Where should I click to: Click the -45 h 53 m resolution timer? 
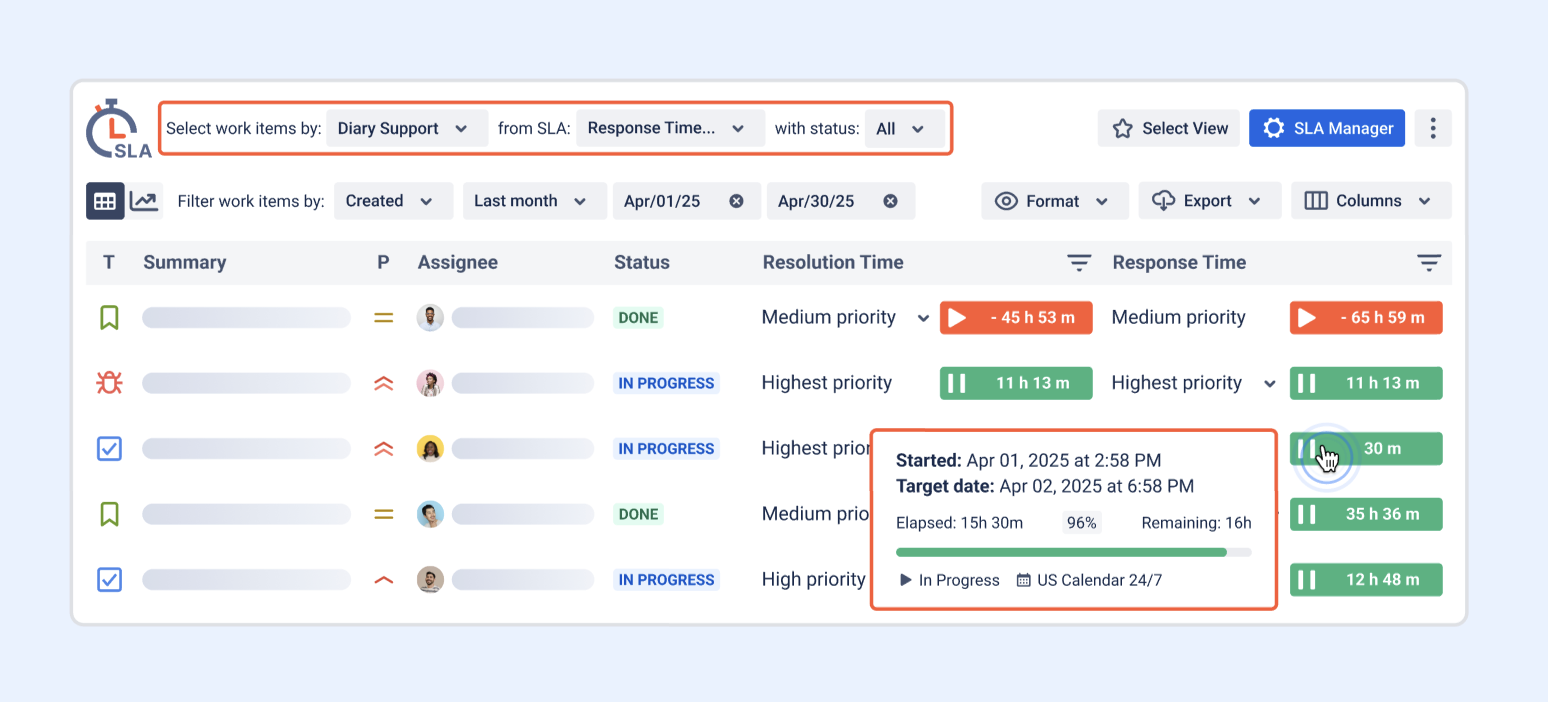point(1016,318)
